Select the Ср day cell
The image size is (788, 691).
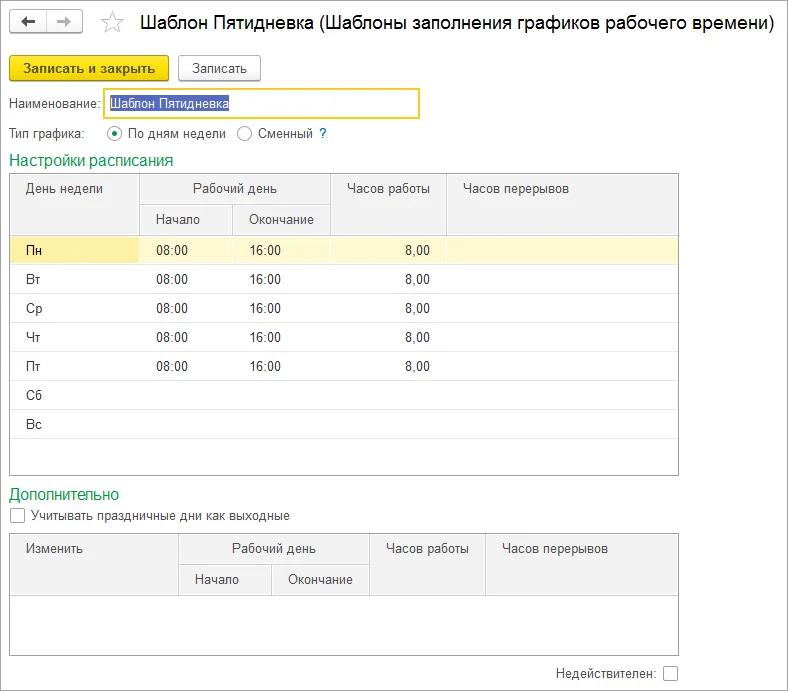tap(74, 309)
